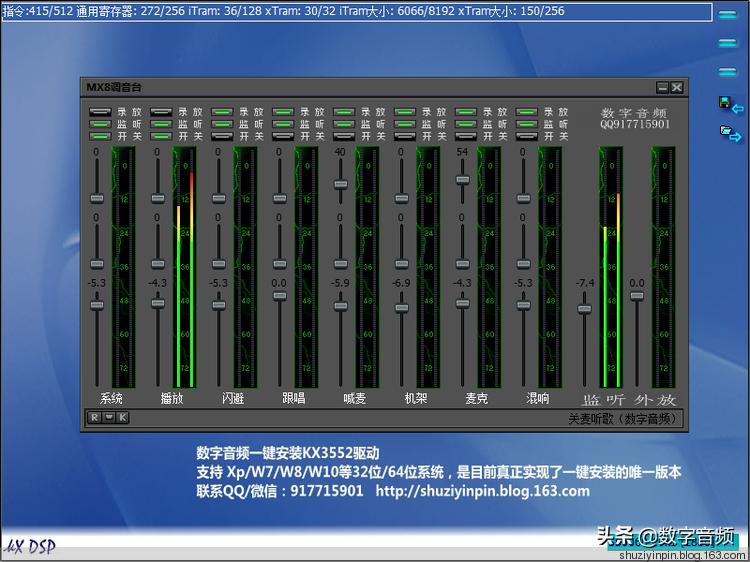Toggle the 播放 channel 开关 button
The image size is (750, 562).
tap(161, 136)
